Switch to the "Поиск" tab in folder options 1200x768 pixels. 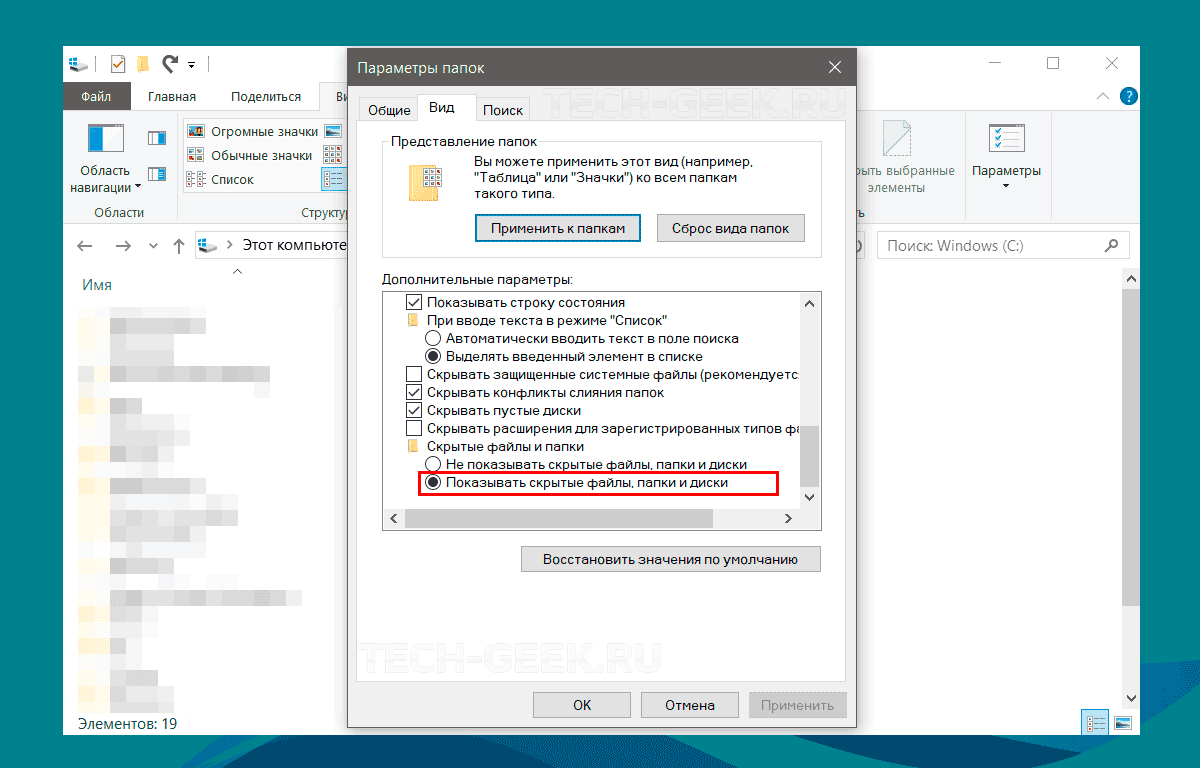pos(503,110)
